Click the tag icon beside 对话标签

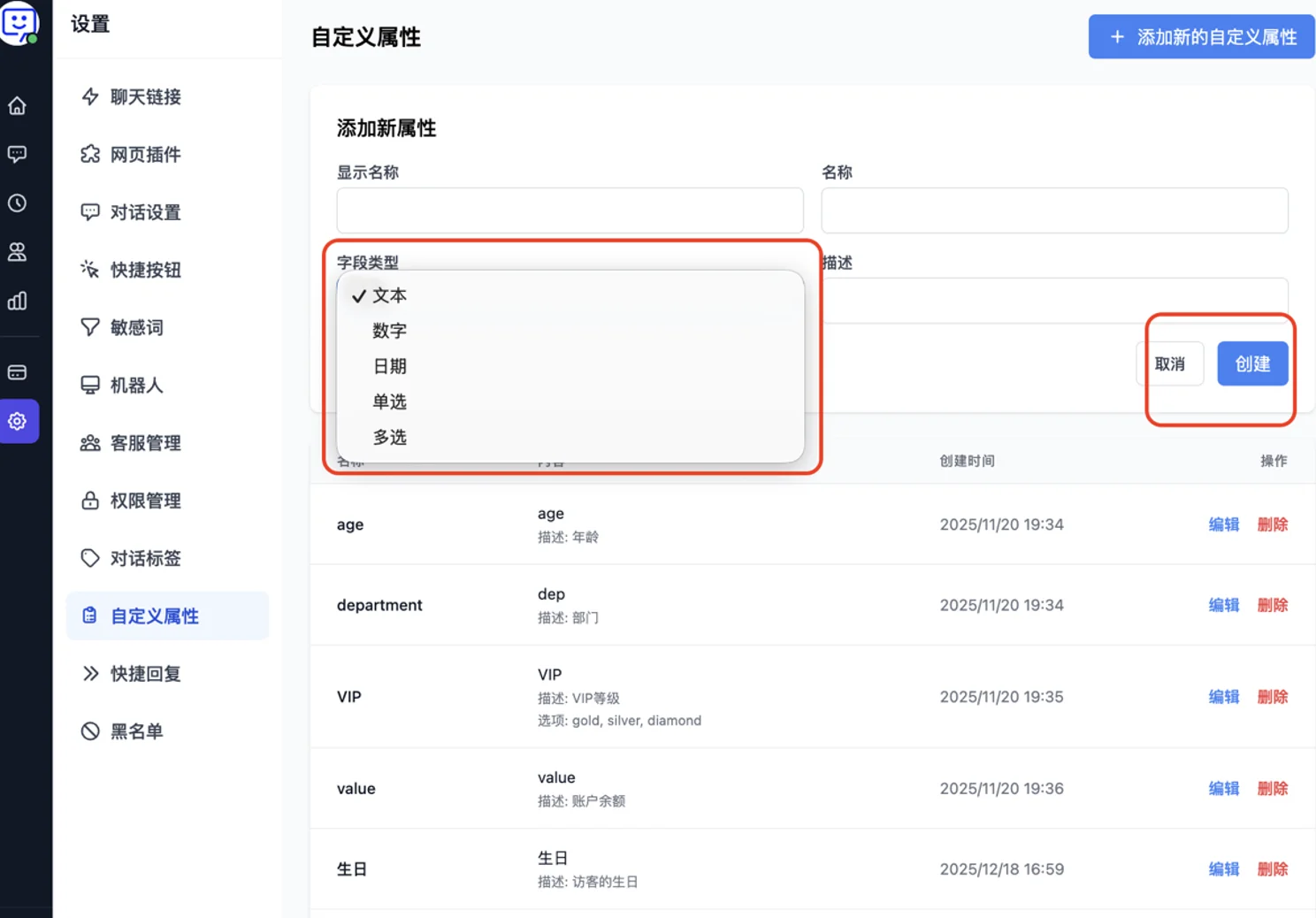(89, 558)
